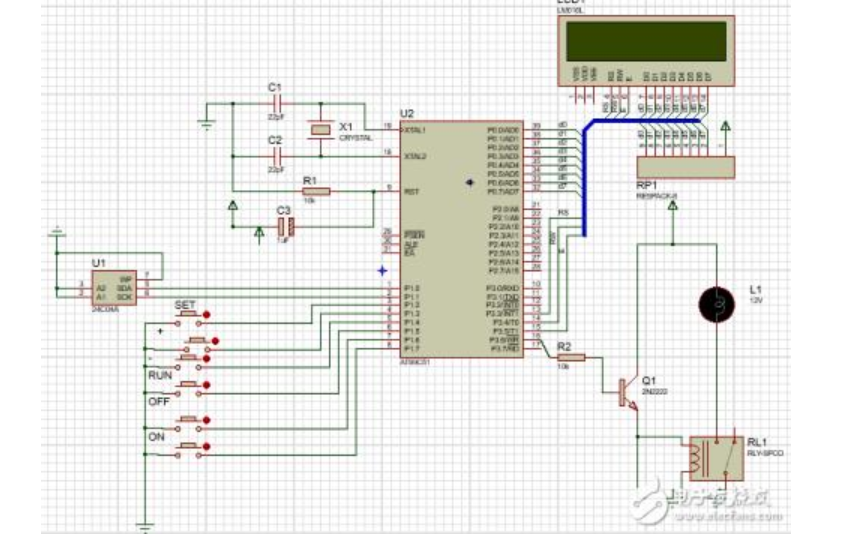Select blue origin marker on sheet

point(382,270)
